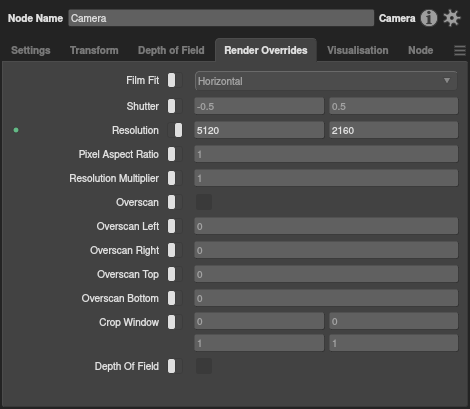The image size is (470, 409).
Task: Enable the Crop Window override switch
Action: 175,322
